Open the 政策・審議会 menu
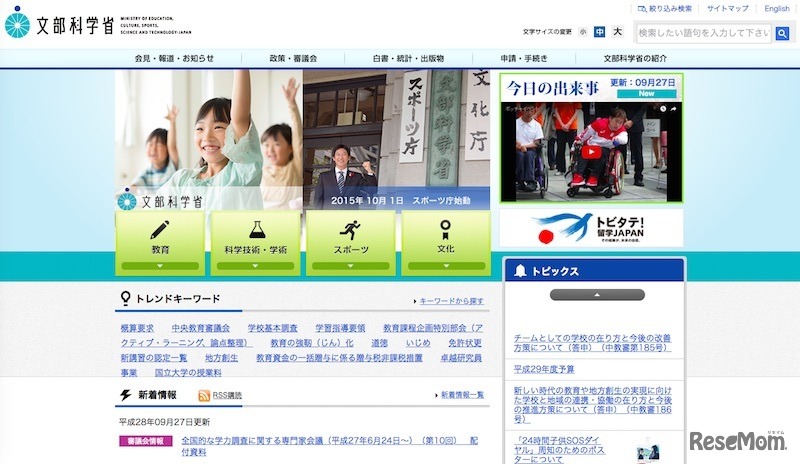Viewport: 800px width, 464px height. pyautogui.click(x=293, y=59)
